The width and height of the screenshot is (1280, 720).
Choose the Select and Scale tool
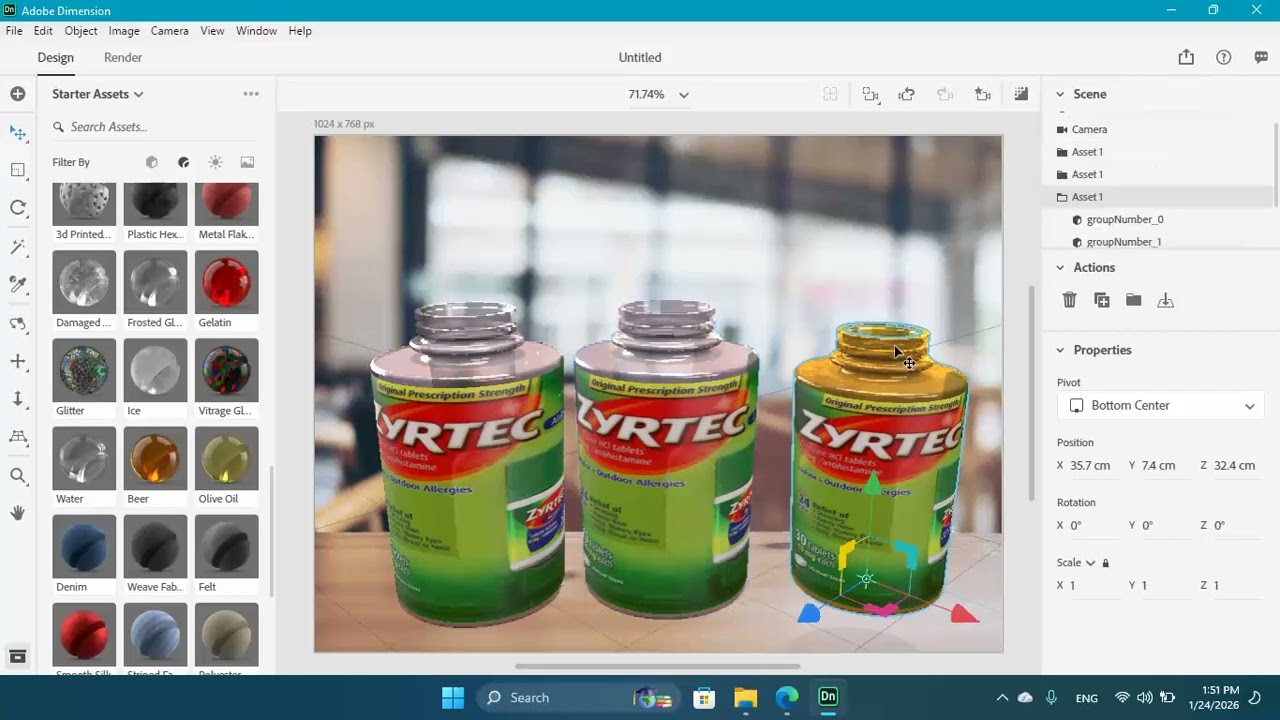pos(18,170)
